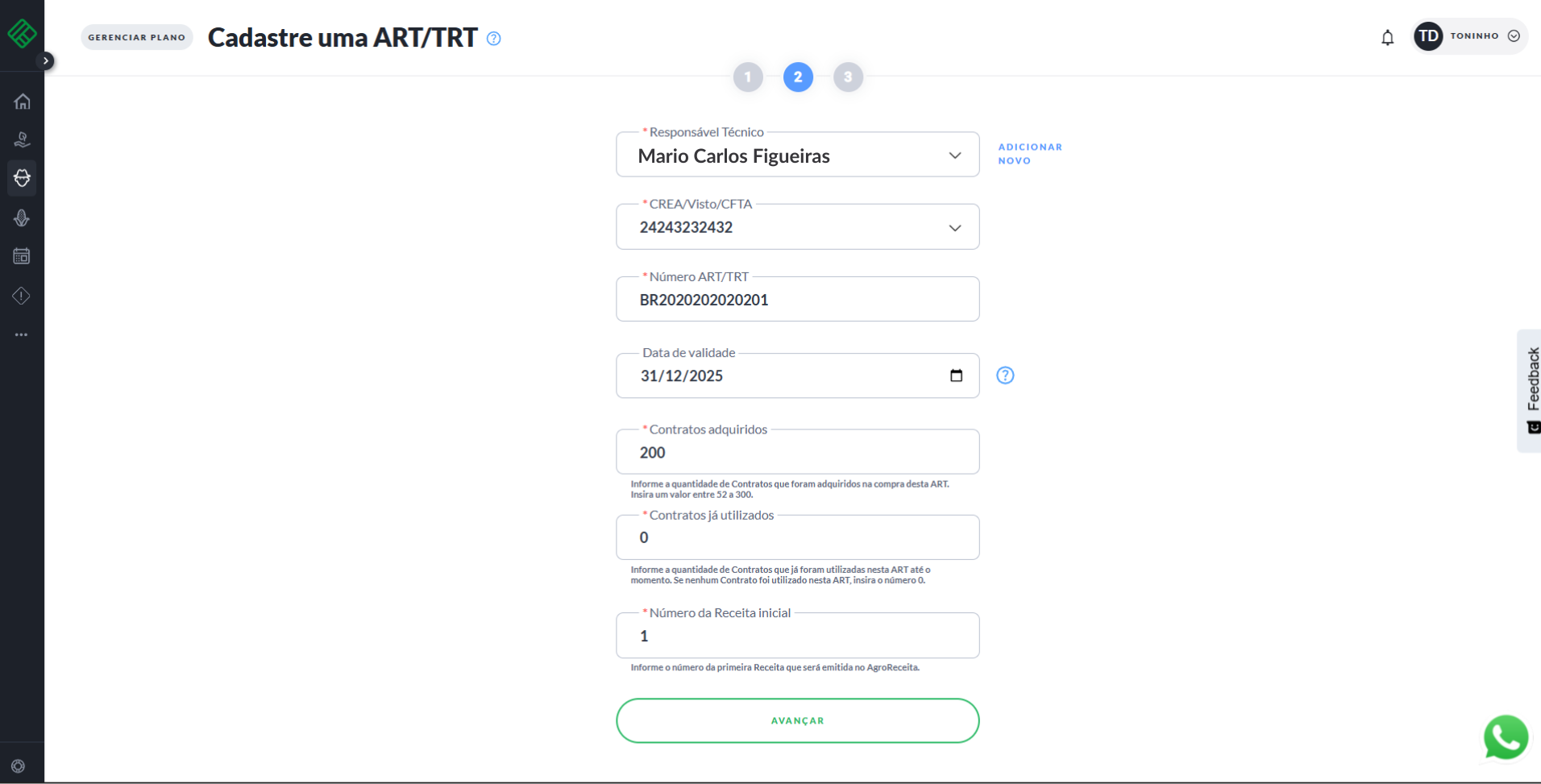
Task: Open the calendar icon in the sidebar
Action: pyautogui.click(x=22, y=256)
